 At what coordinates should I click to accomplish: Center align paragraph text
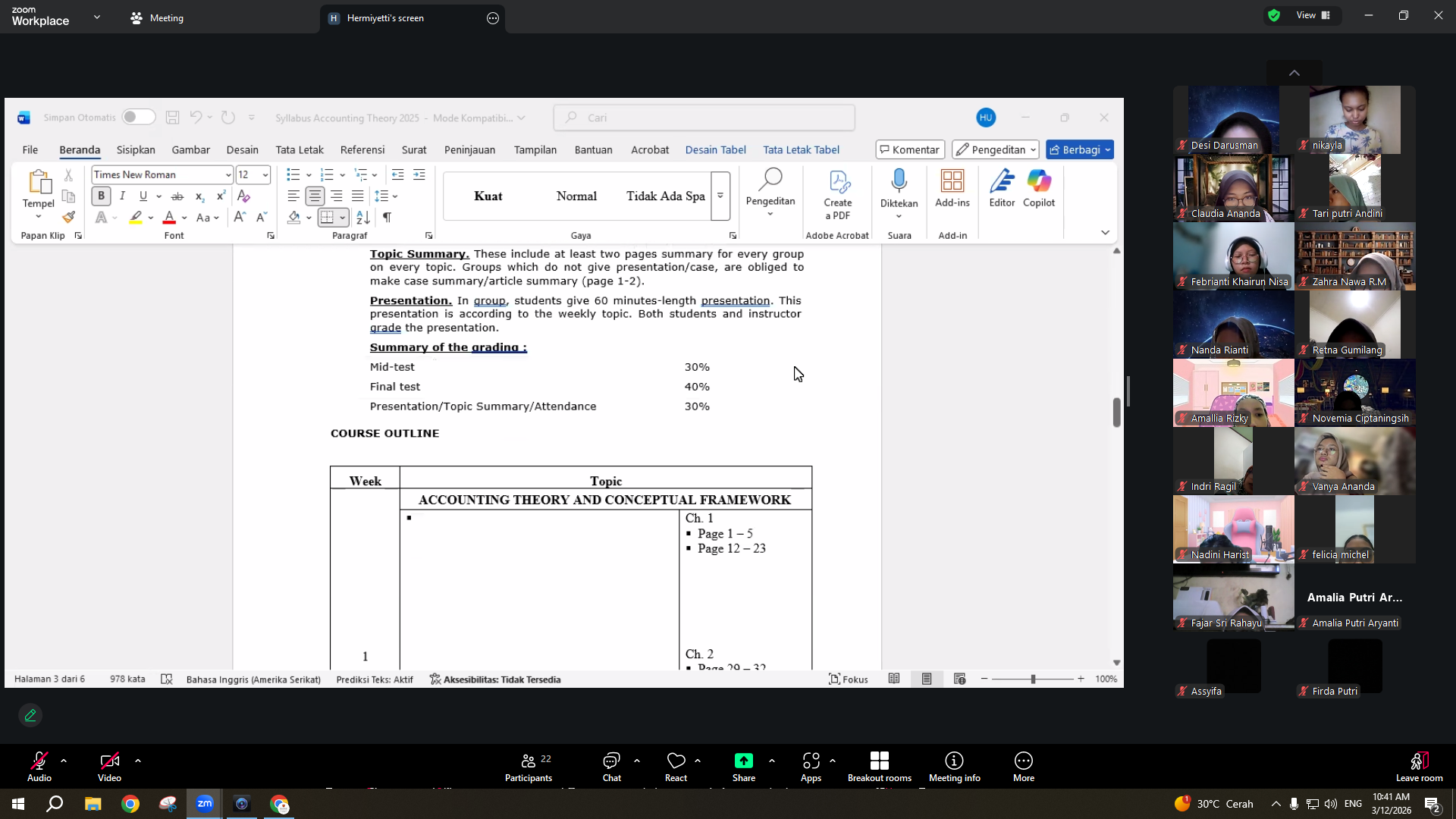pos(315,196)
